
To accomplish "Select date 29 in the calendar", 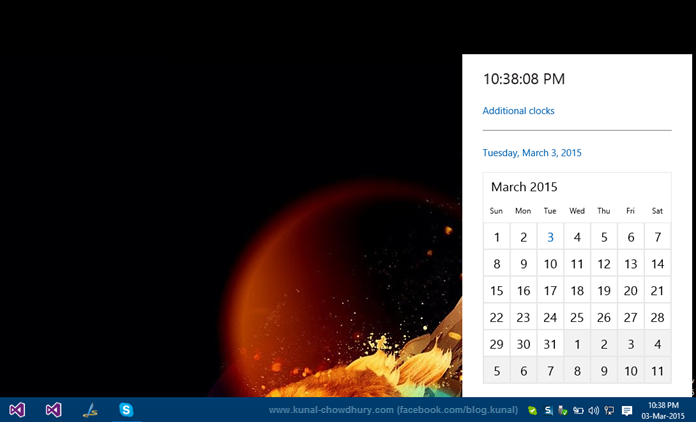I will (497, 344).
